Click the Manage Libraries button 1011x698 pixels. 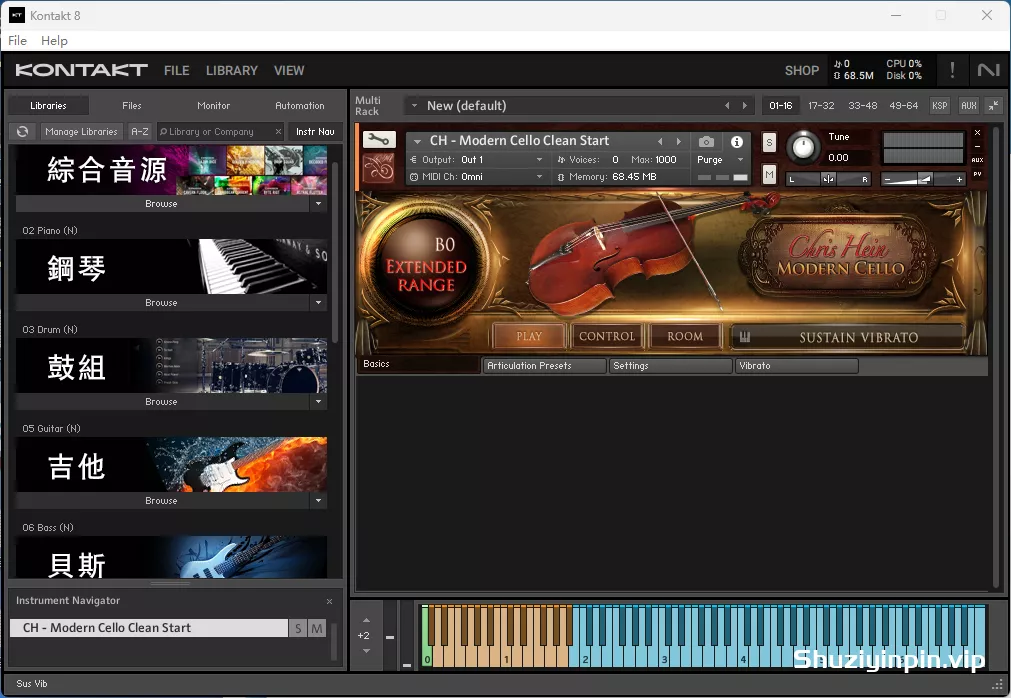(81, 132)
